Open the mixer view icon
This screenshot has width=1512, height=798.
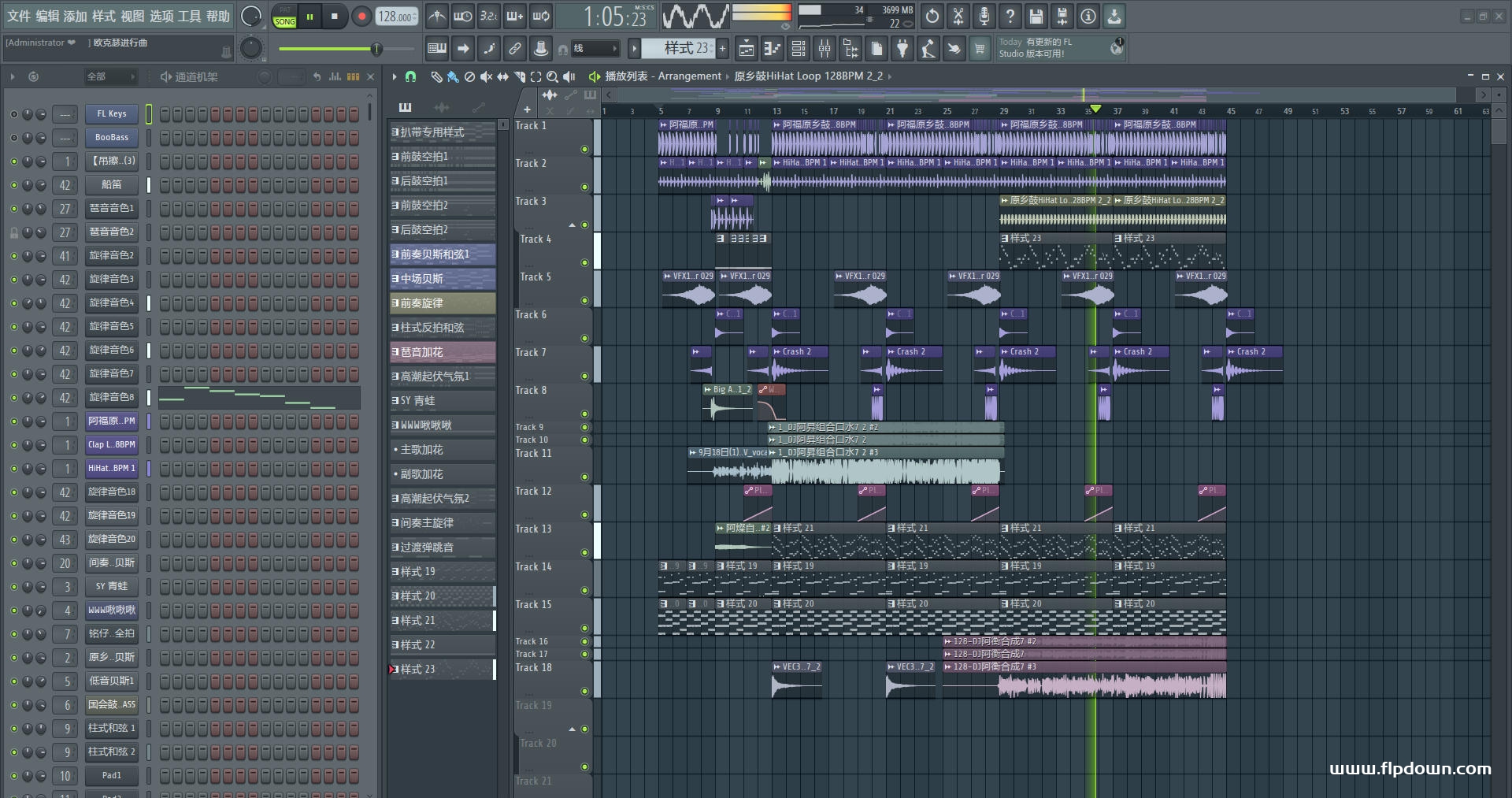(825, 49)
